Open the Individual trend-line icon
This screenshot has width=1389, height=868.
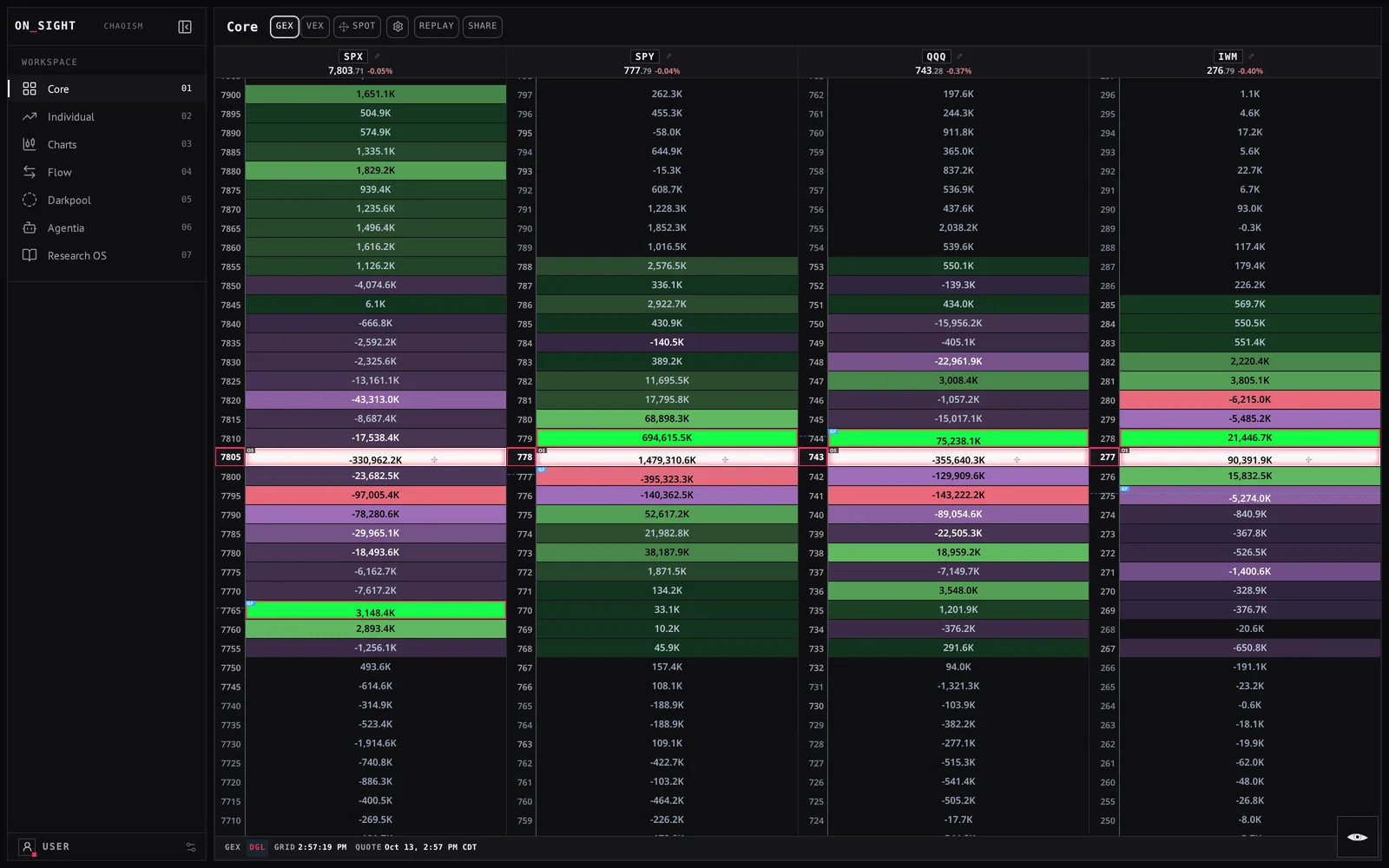pyautogui.click(x=30, y=116)
